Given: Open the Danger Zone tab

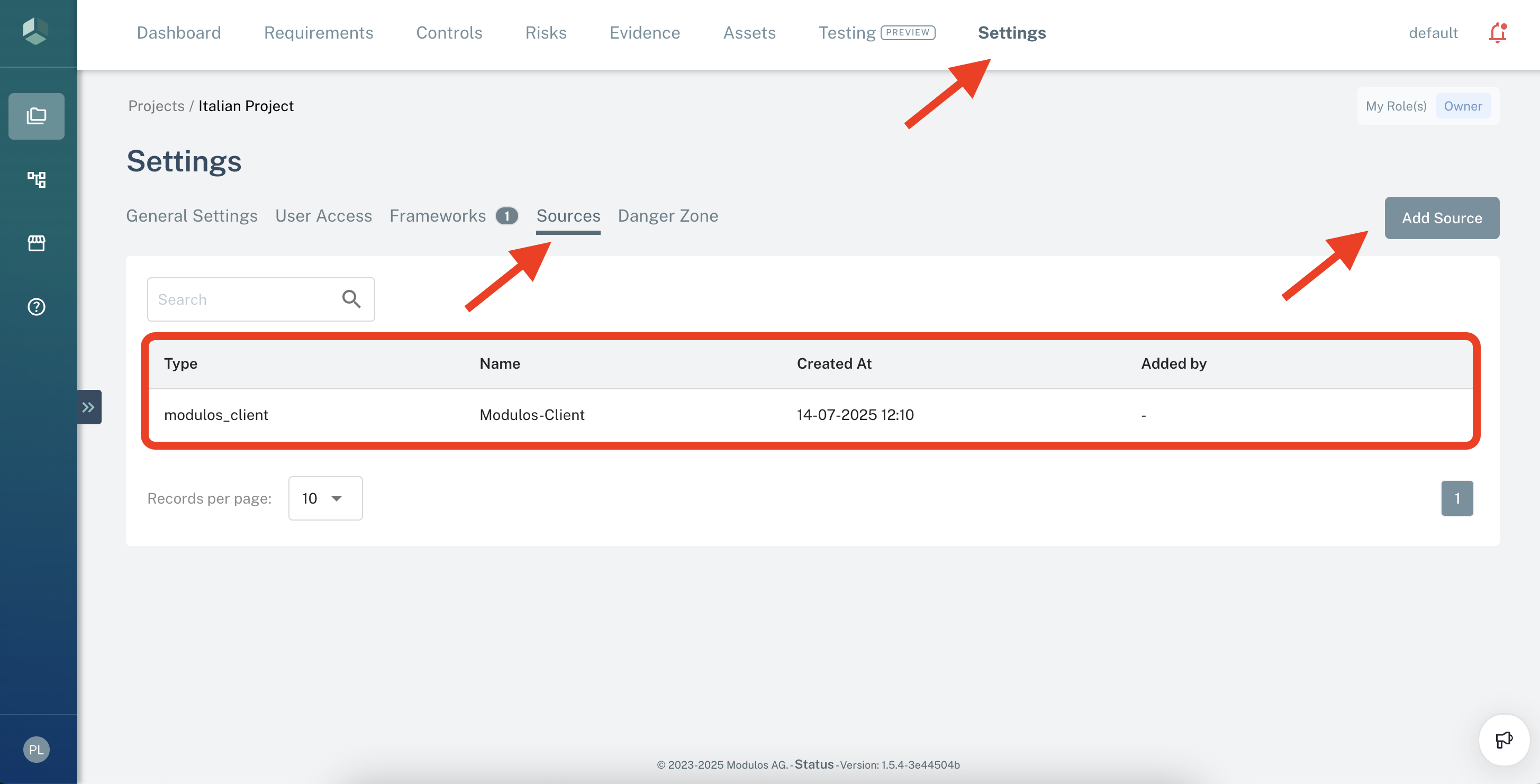Looking at the screenshot, I should 668,216.
